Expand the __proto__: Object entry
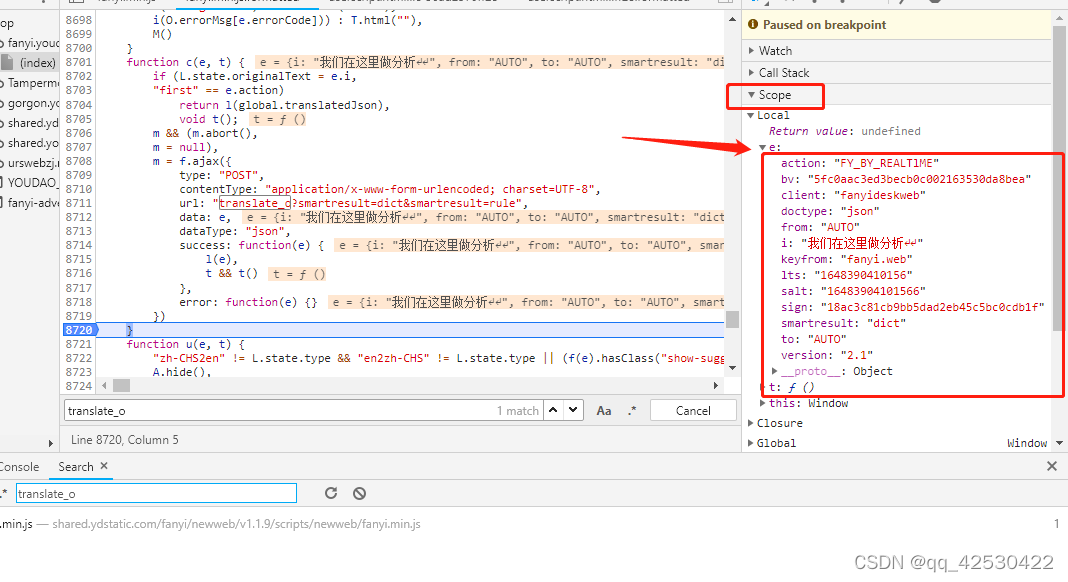This screenshot has height=582, width=1068. coord(775,371)
